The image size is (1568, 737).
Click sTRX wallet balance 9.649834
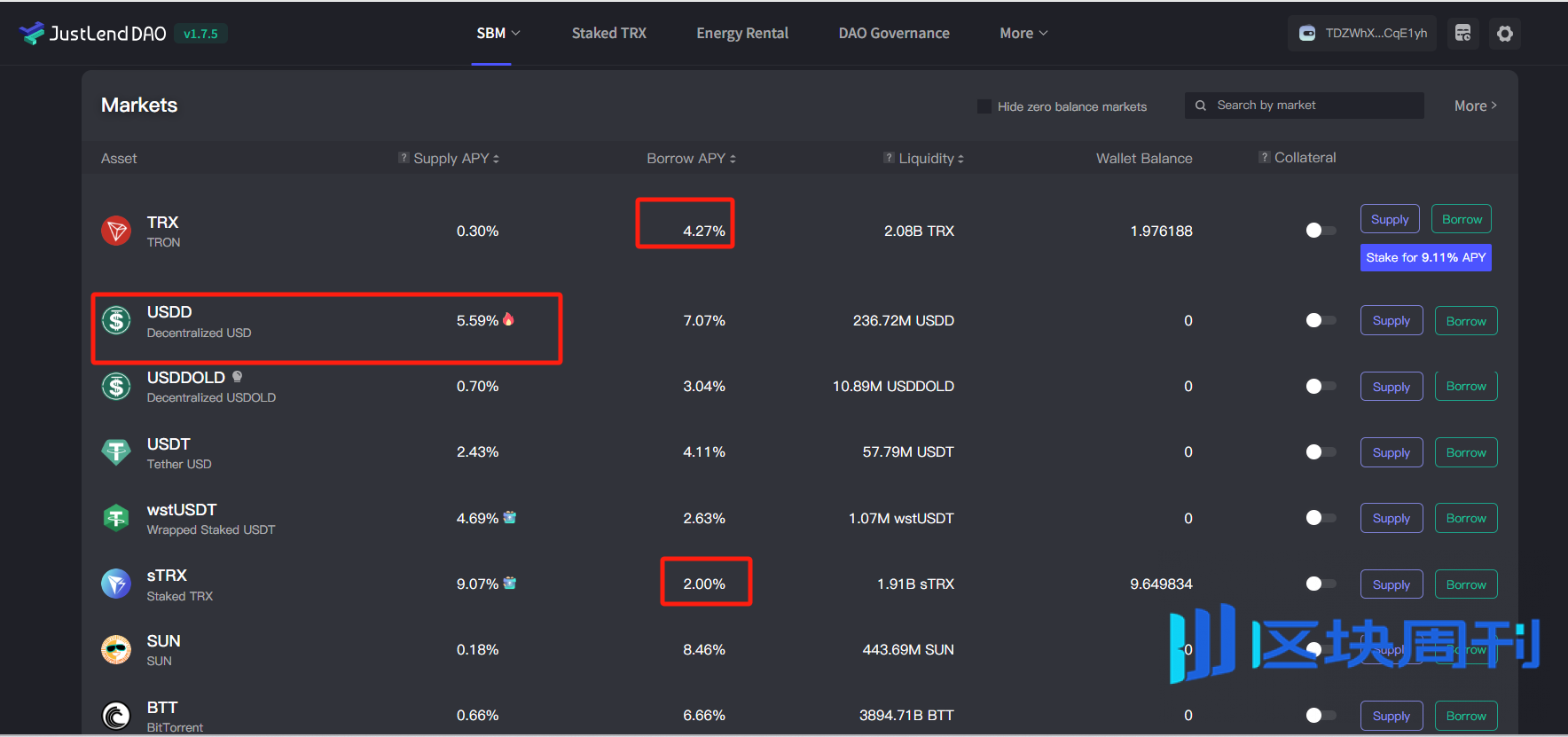[x=1161, y=584]
